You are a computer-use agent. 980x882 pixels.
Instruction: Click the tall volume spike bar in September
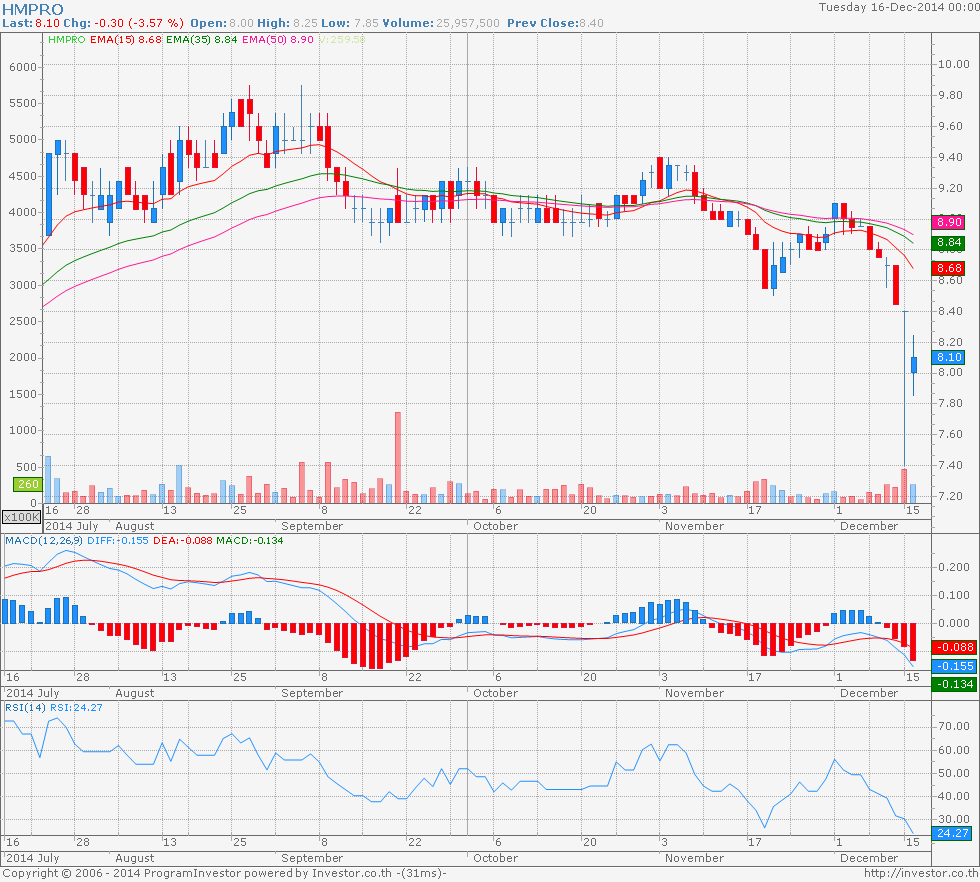398,458
